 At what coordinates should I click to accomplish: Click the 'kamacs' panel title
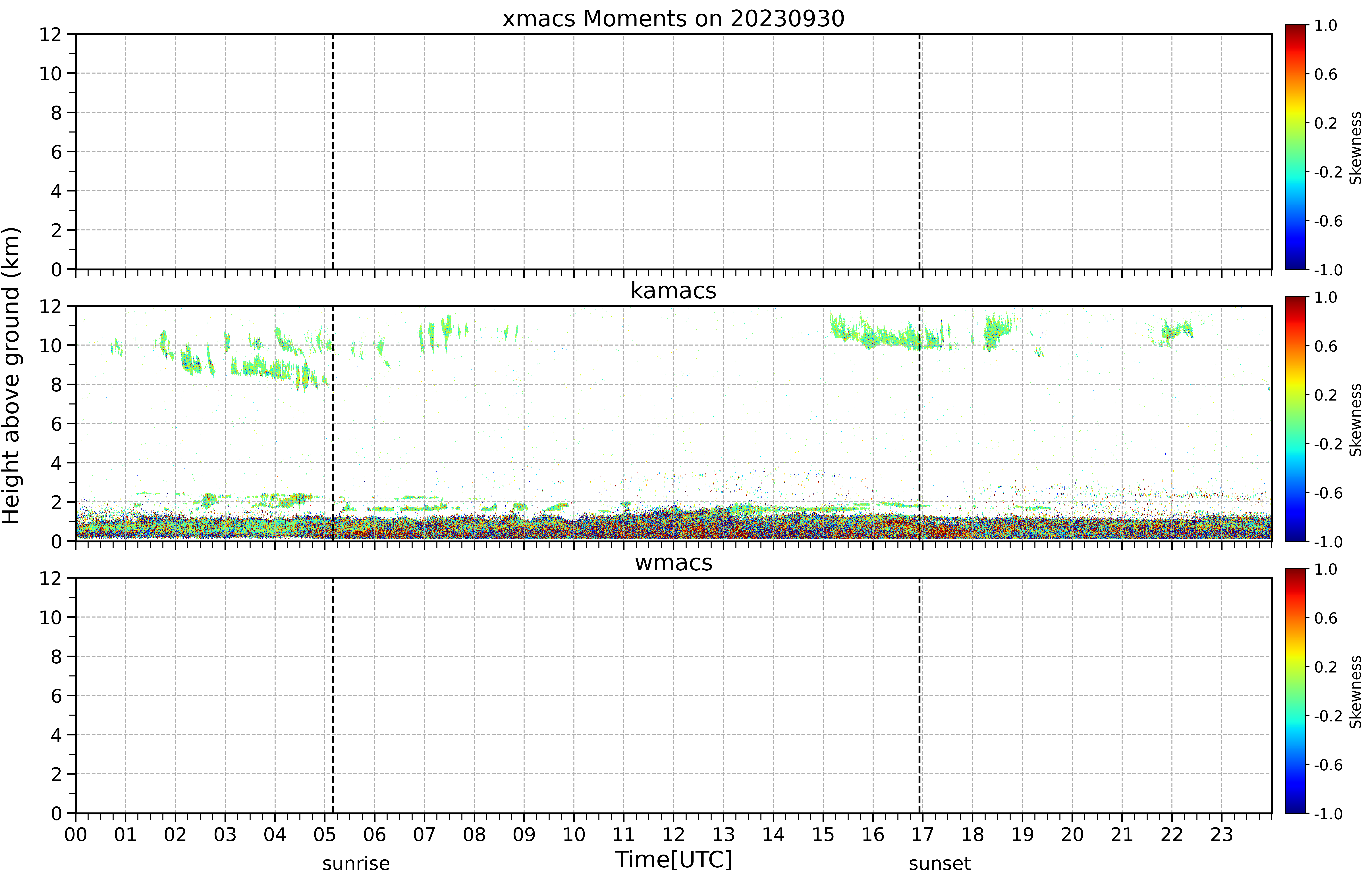coord(673,291)
